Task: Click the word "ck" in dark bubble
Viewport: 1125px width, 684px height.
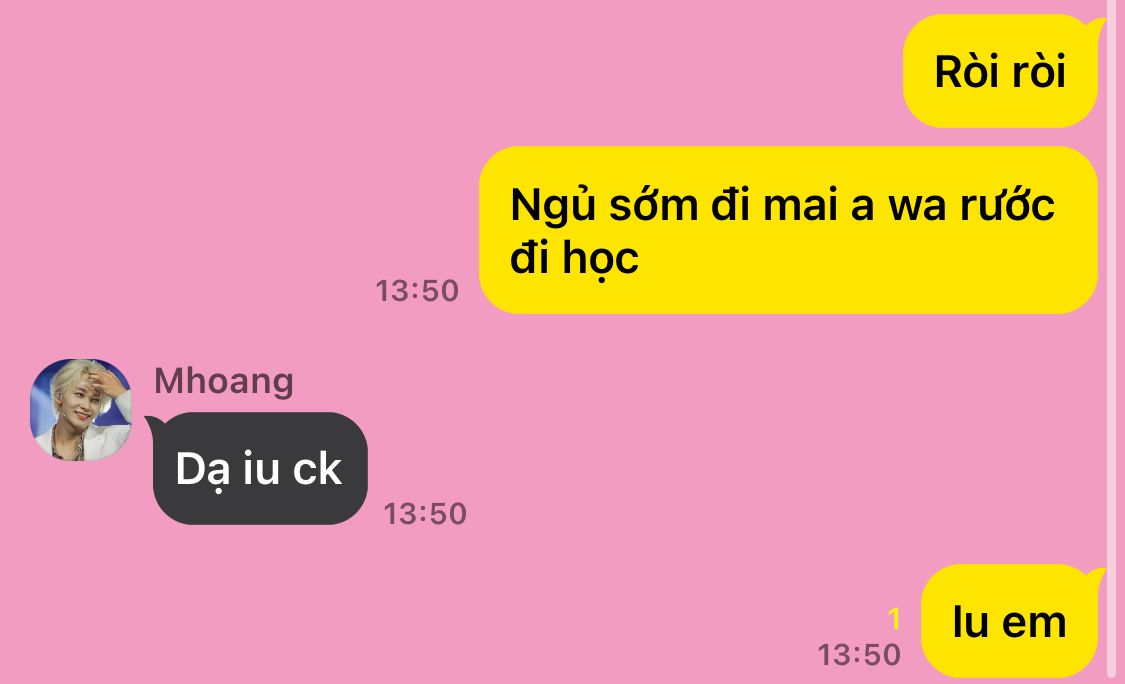Action: (x=317, y=469)
